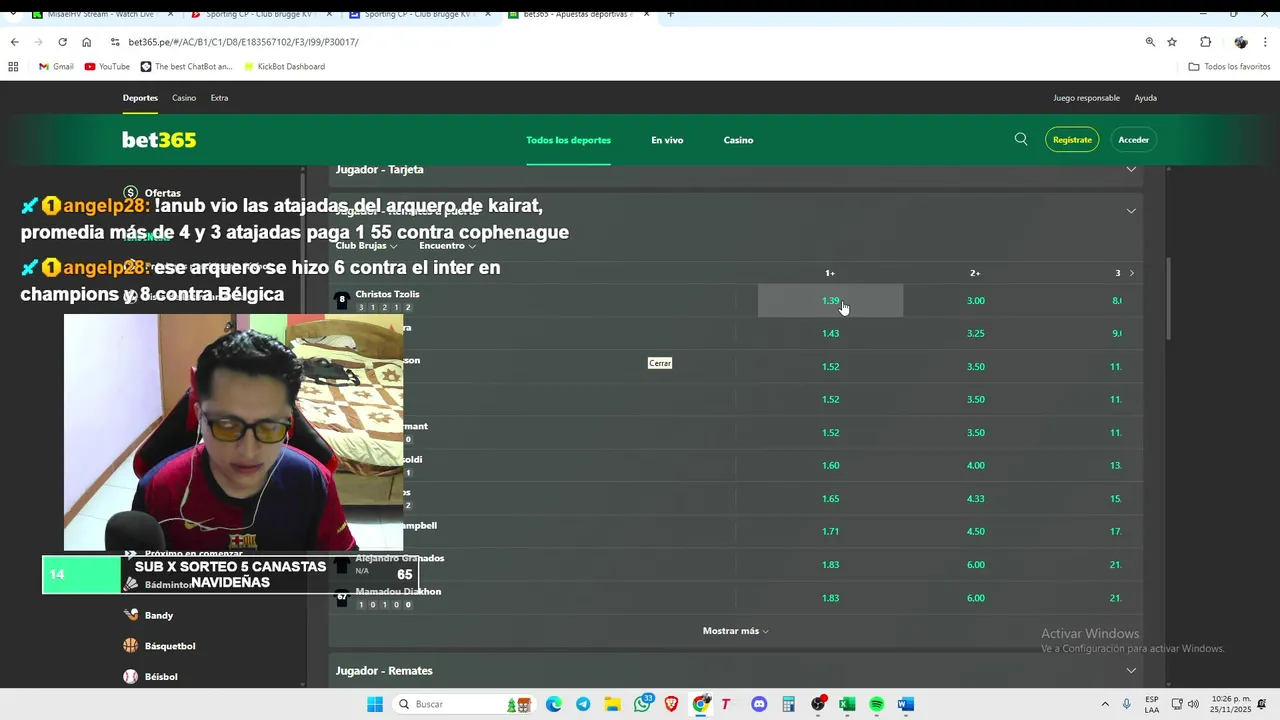Open taskbar clock showing 10:26 p. m.
Image resolution: width=1280 pixels, height=720 pixels.
click(x=1231, y=704)
